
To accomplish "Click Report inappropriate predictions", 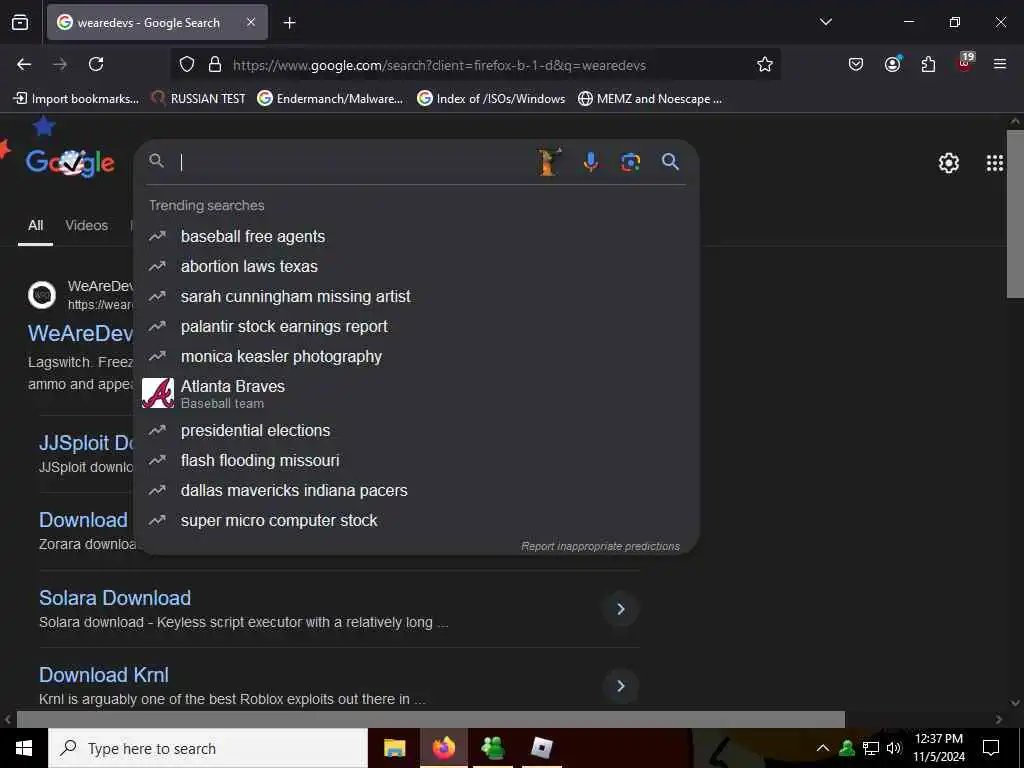I will point(600,546).
